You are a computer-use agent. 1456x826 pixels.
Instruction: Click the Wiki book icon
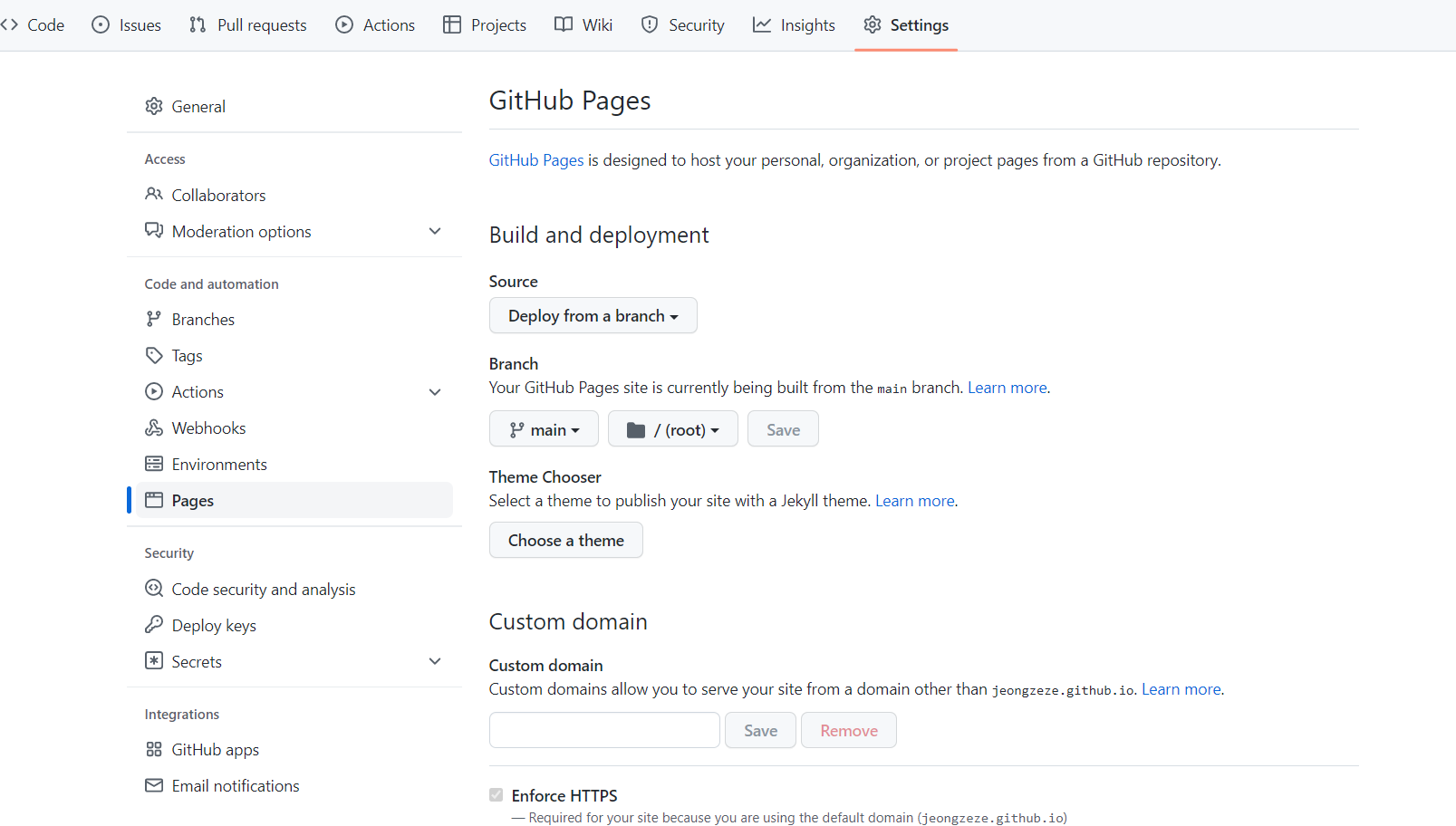click(564, 24)
